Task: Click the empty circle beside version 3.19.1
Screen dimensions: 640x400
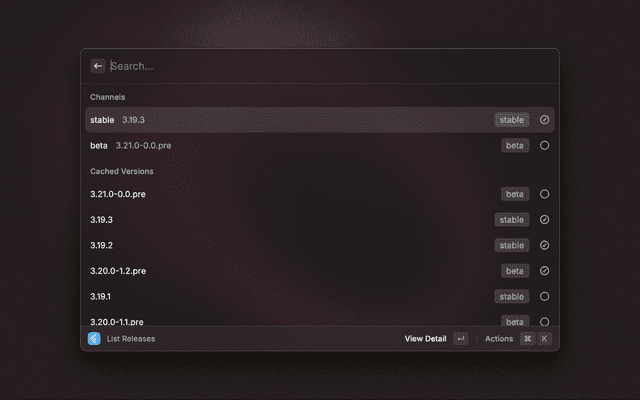Action: point(544,296)
